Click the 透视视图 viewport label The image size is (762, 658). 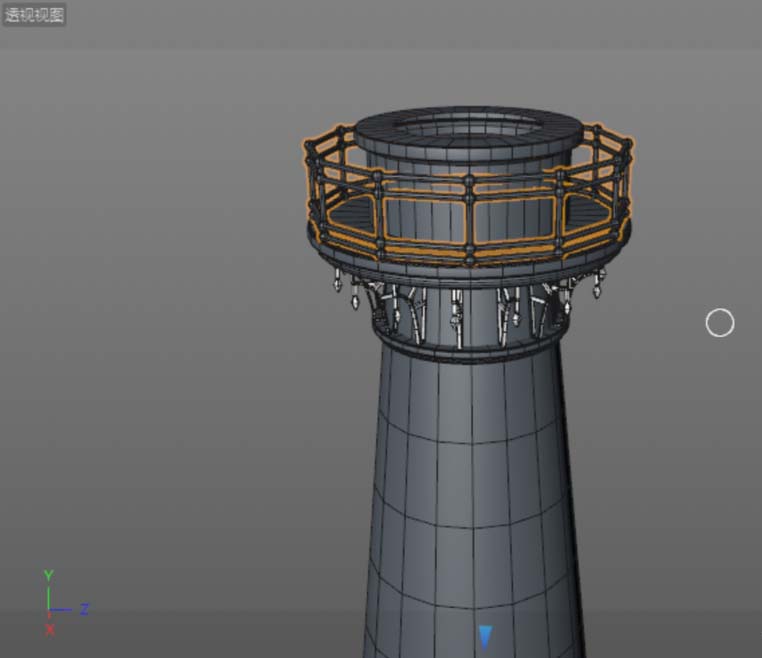[x=35, y=15]
